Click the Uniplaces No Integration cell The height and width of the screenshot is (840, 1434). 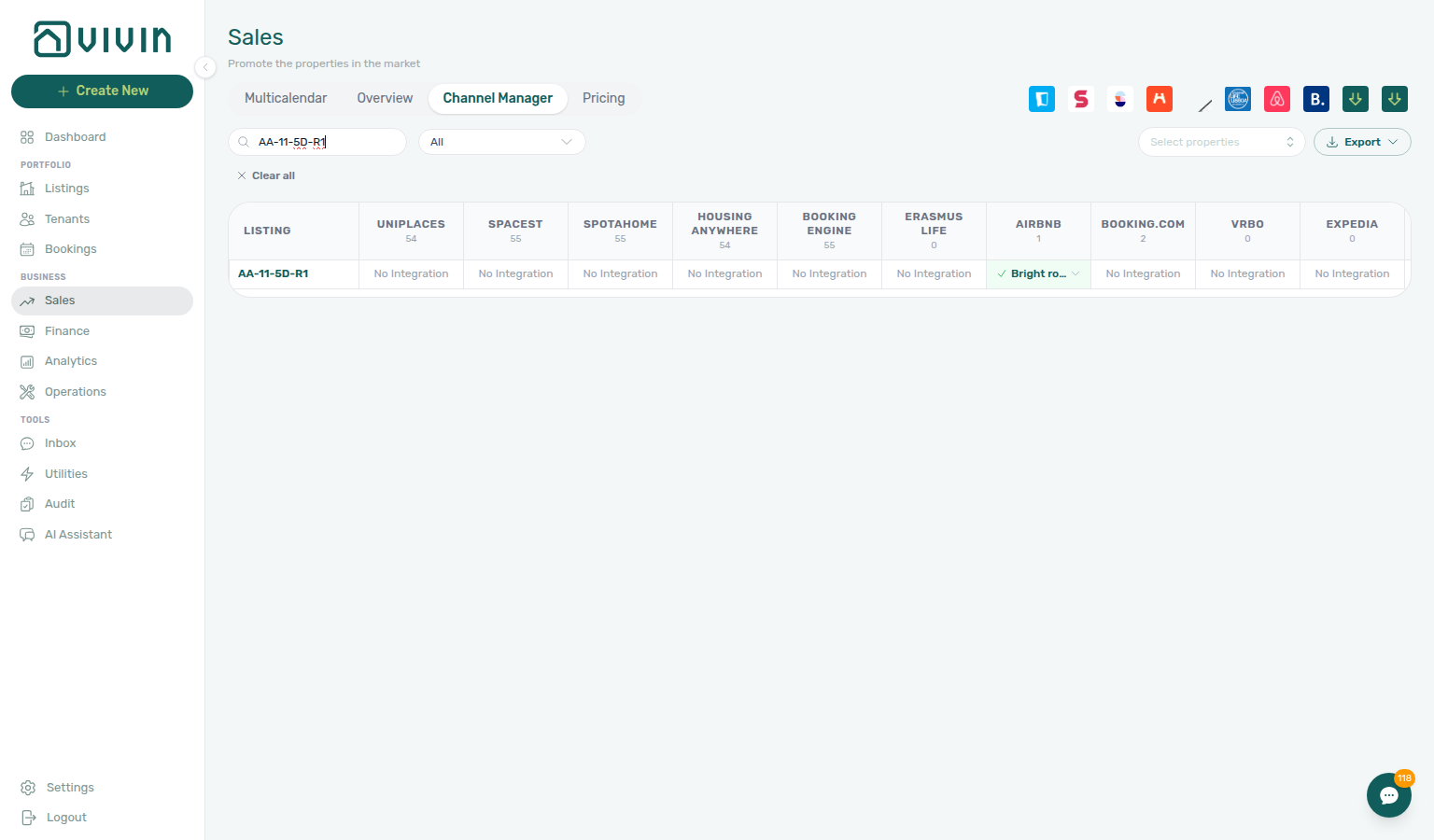click(x=412, y=274)
